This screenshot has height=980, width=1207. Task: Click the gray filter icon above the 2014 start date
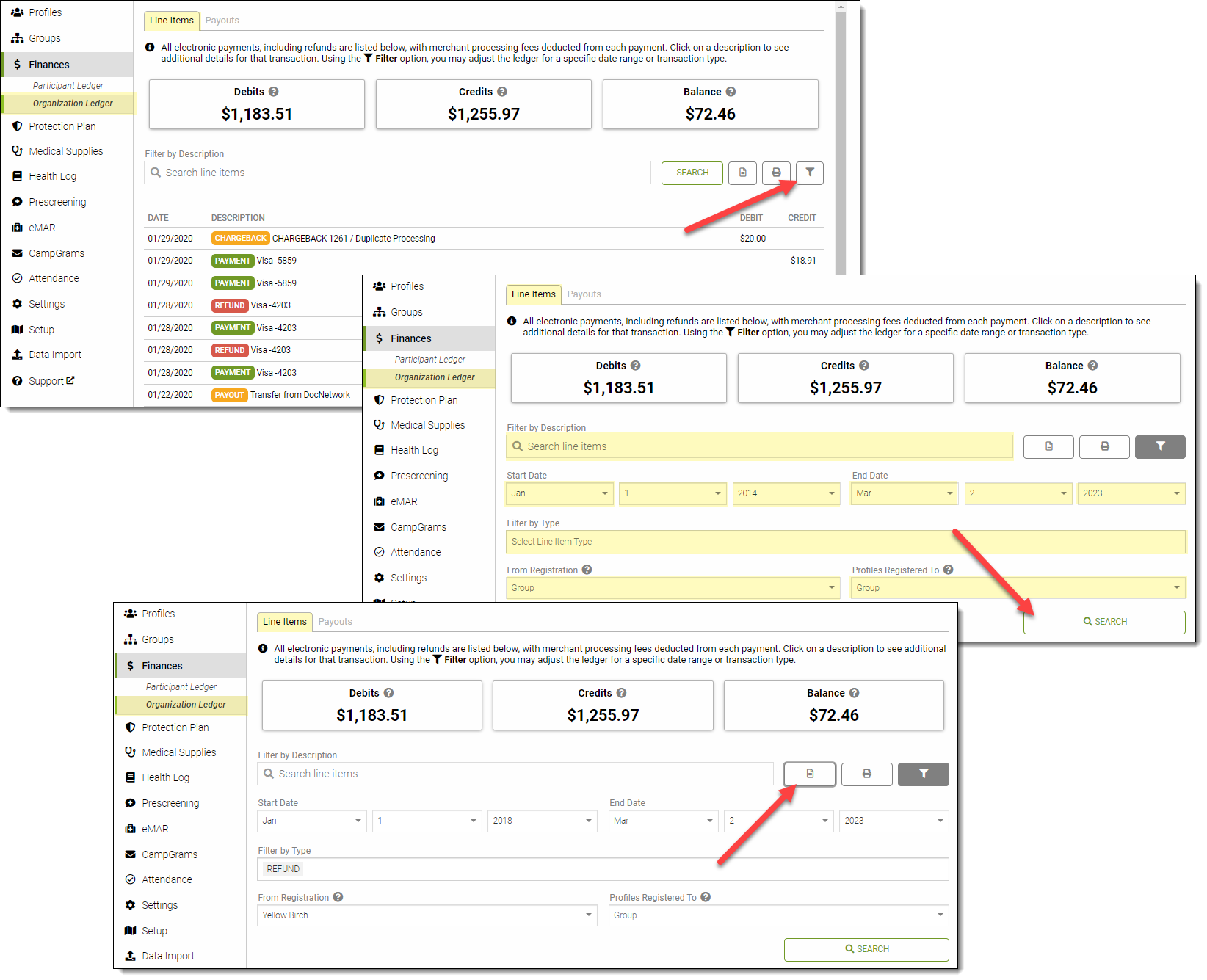(x=1159, y=446)
